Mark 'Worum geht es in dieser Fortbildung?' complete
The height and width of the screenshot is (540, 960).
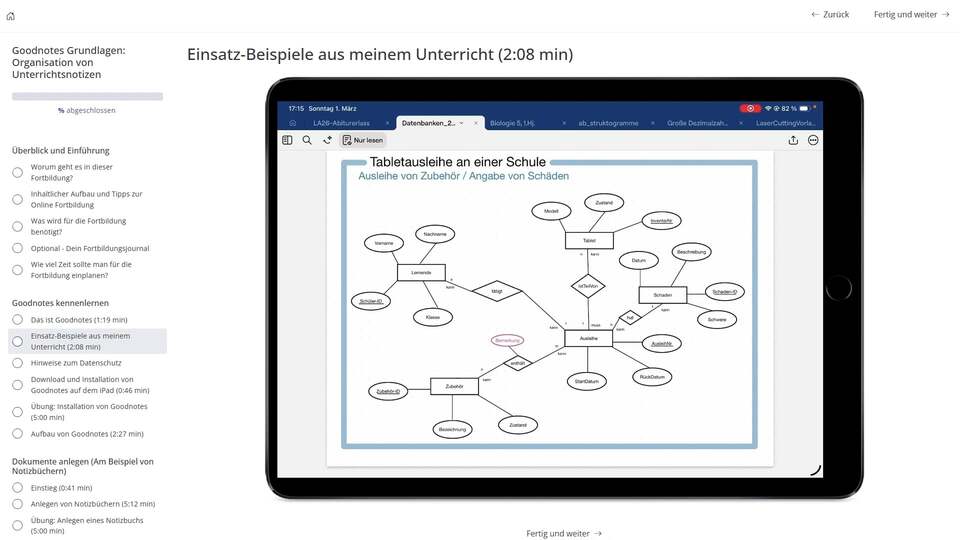18,173
